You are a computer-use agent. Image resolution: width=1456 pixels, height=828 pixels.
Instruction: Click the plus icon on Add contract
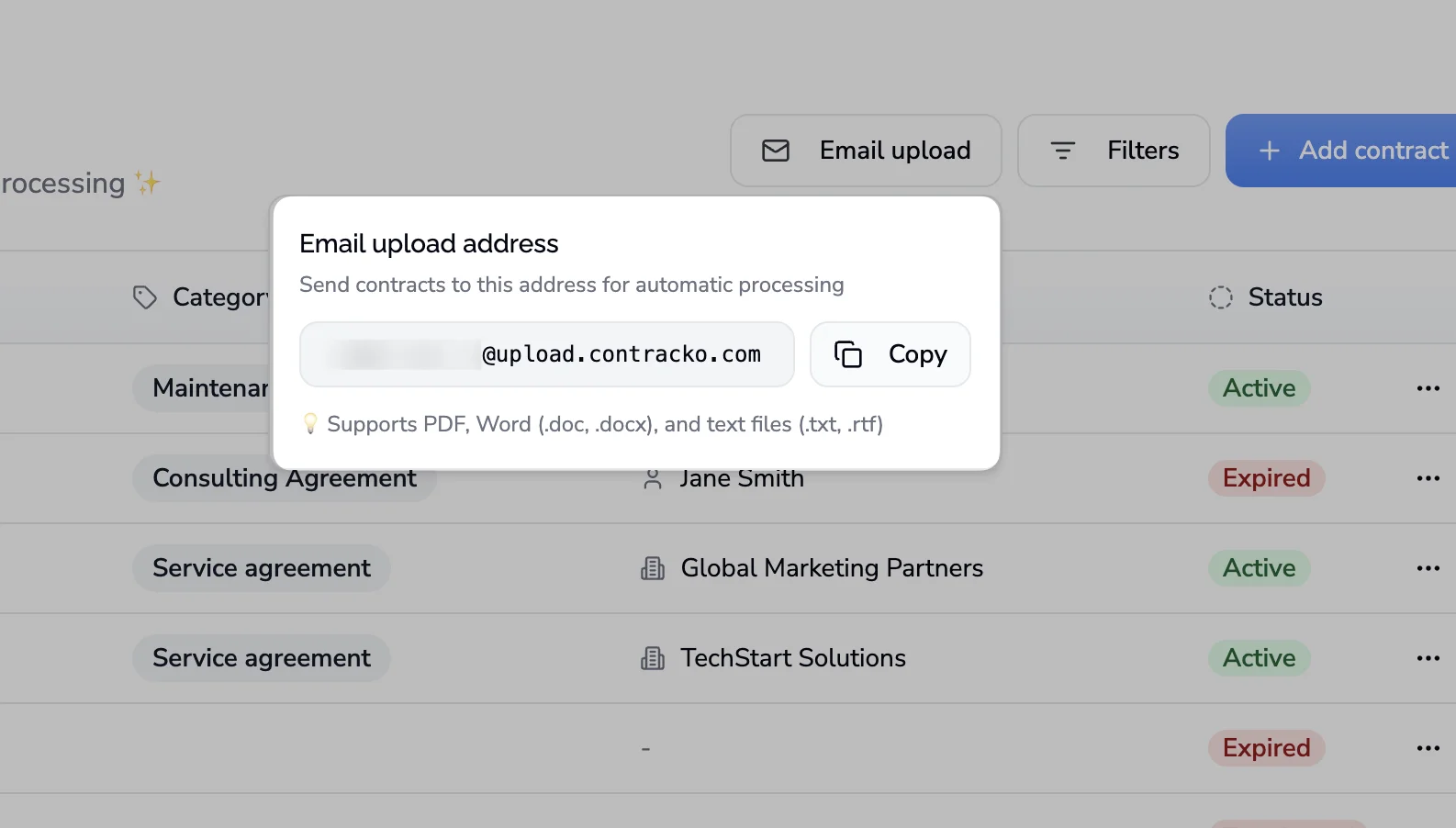click(x=1269, y=151)
